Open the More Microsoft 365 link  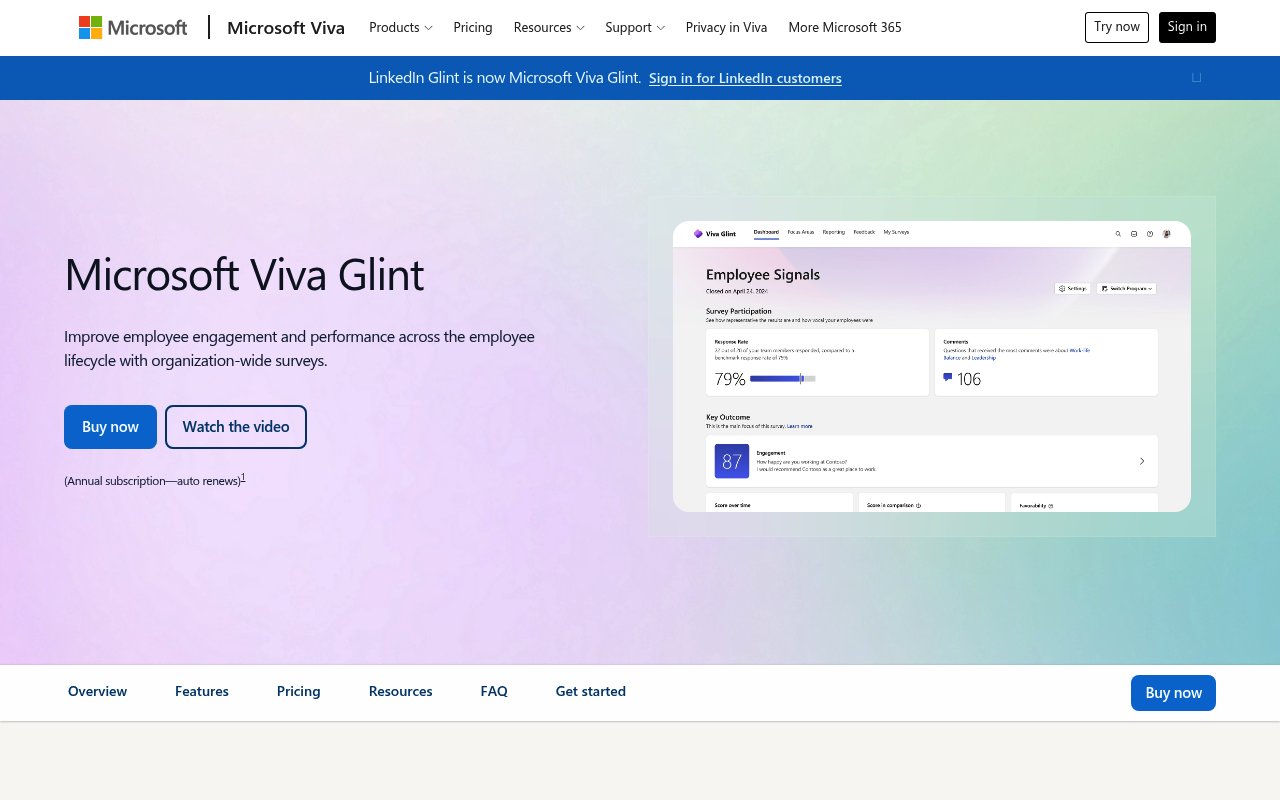point(845,27)
